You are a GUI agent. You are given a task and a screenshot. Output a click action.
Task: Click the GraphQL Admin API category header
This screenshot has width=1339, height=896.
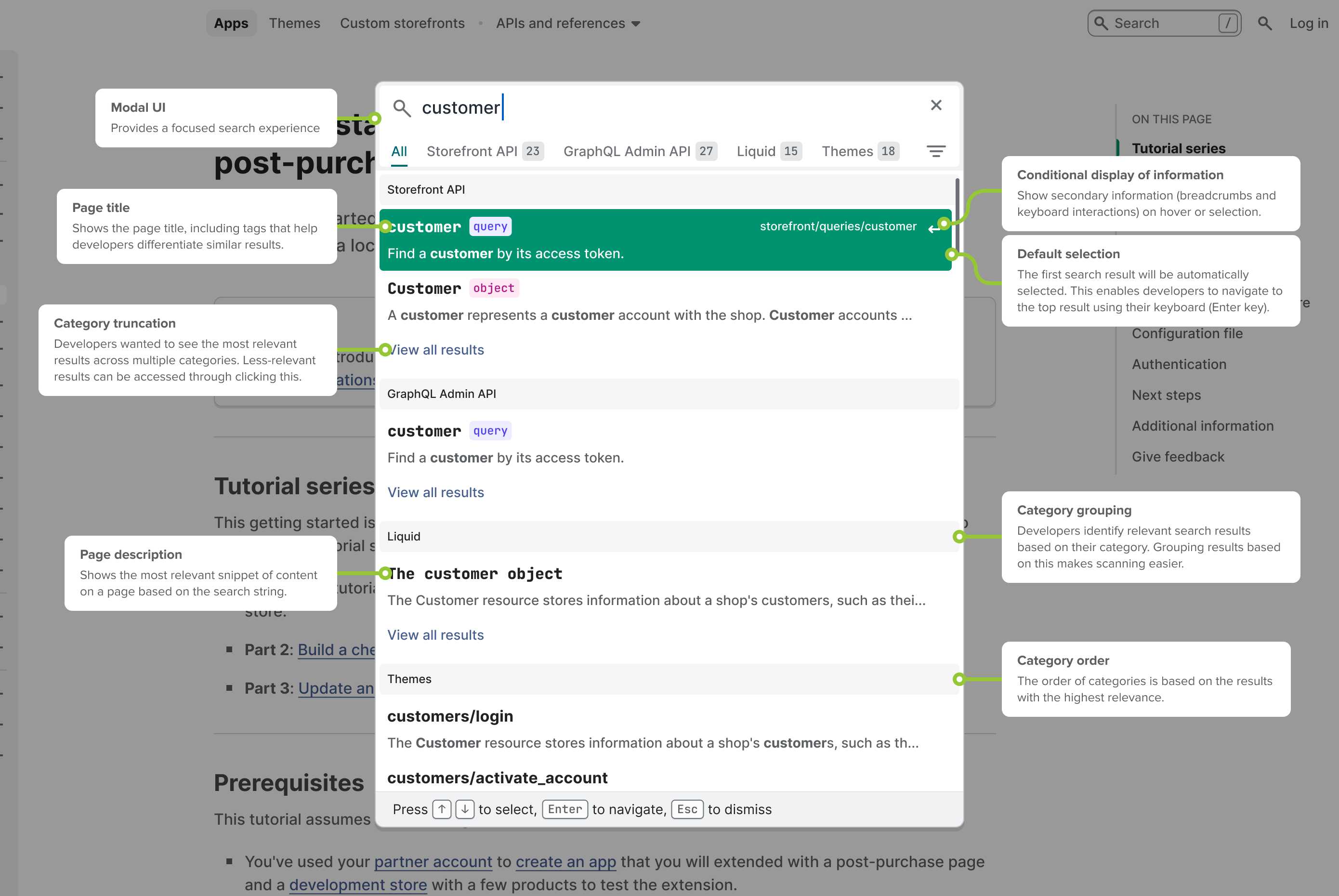pos(669,394)
